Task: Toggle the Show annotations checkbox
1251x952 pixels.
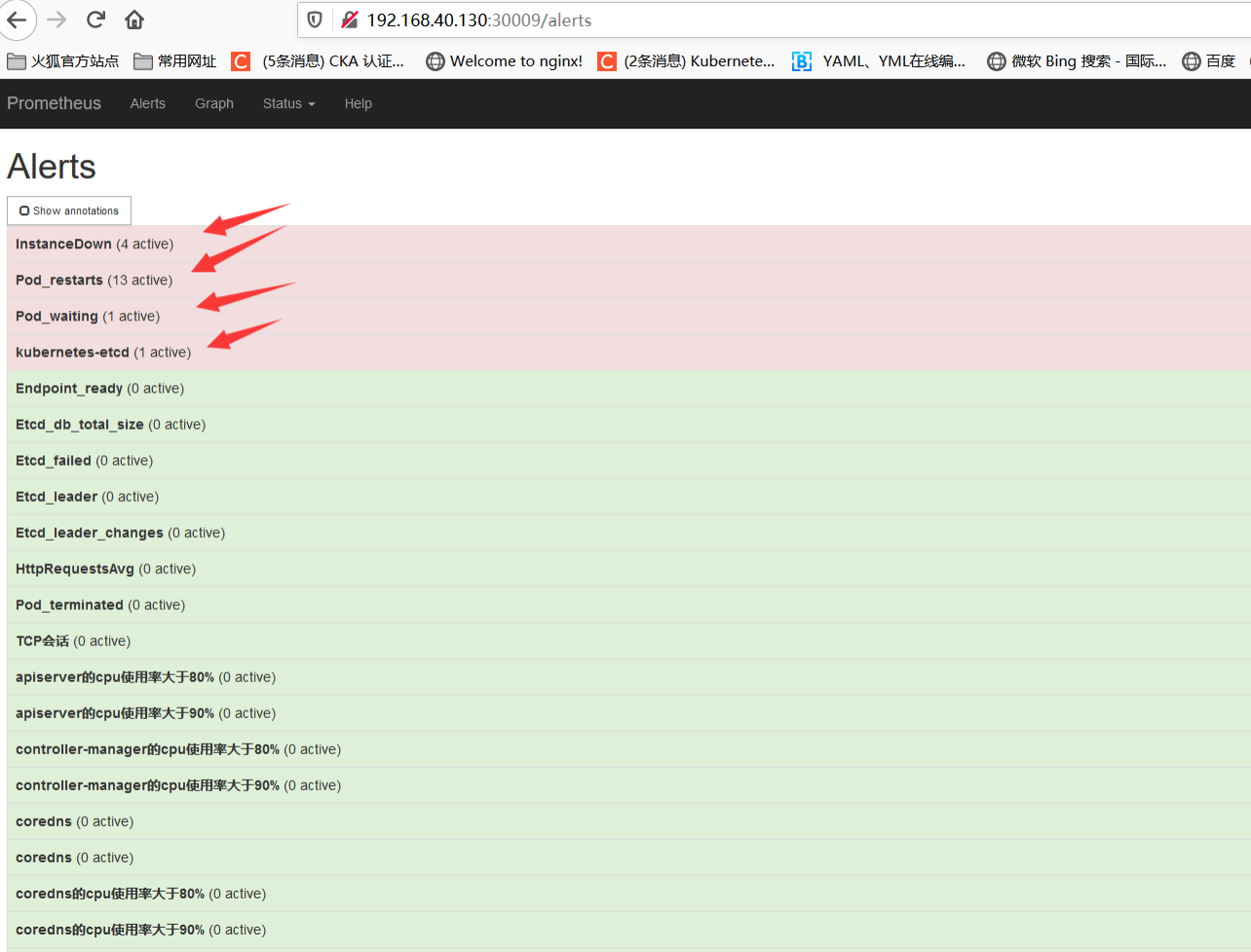Action: tap(69, 210)
